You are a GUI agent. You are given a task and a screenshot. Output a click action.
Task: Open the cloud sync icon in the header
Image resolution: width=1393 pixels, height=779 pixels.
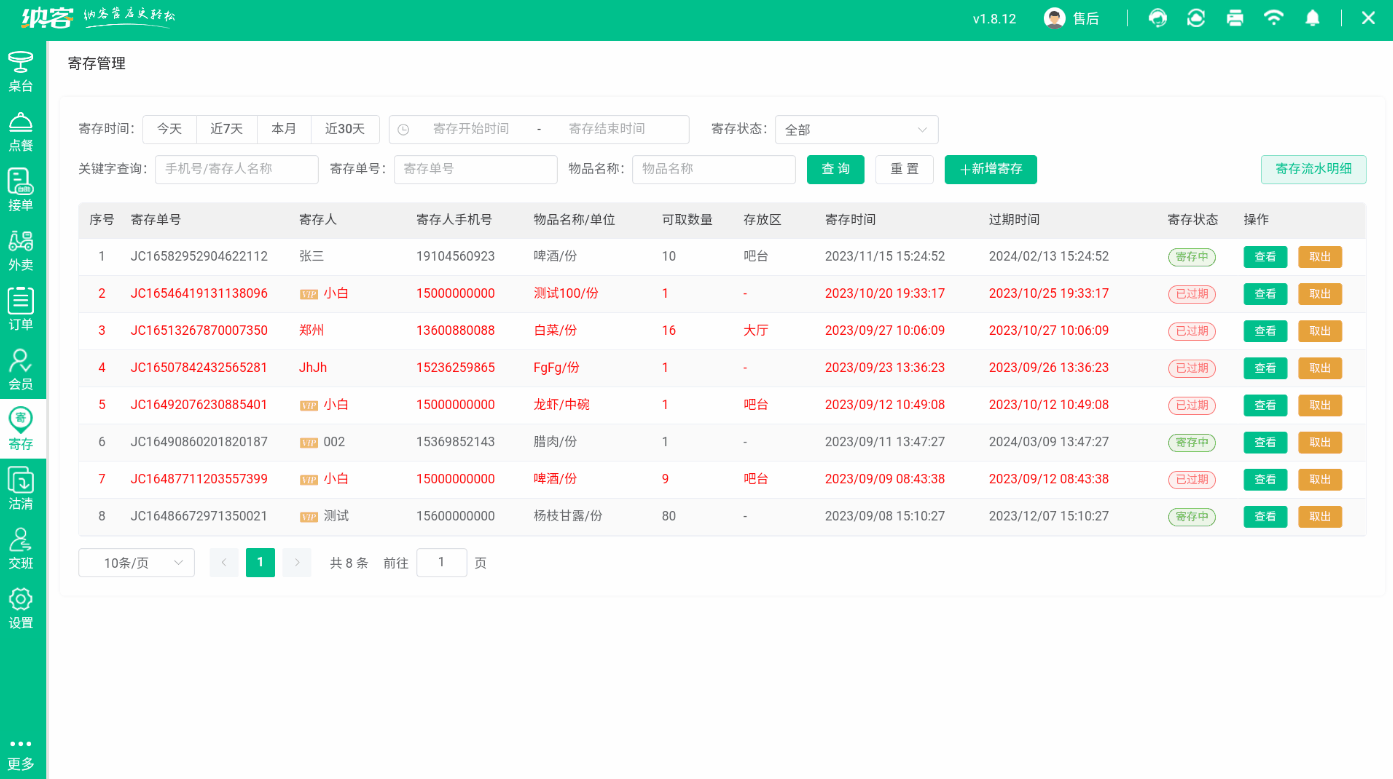pyautogui.click(x=1196, y=18)
